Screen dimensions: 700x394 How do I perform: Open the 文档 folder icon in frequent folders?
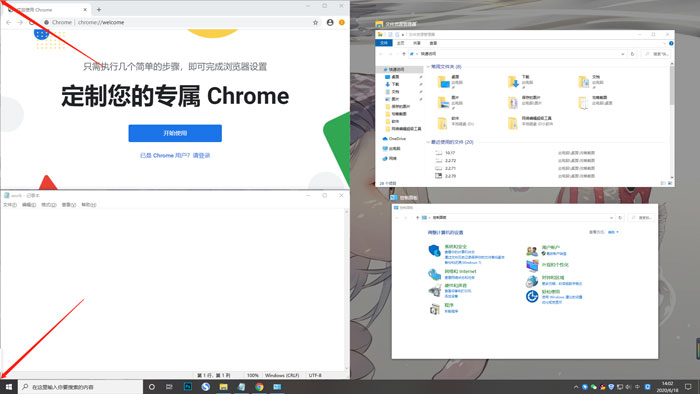tap(583, 82)
